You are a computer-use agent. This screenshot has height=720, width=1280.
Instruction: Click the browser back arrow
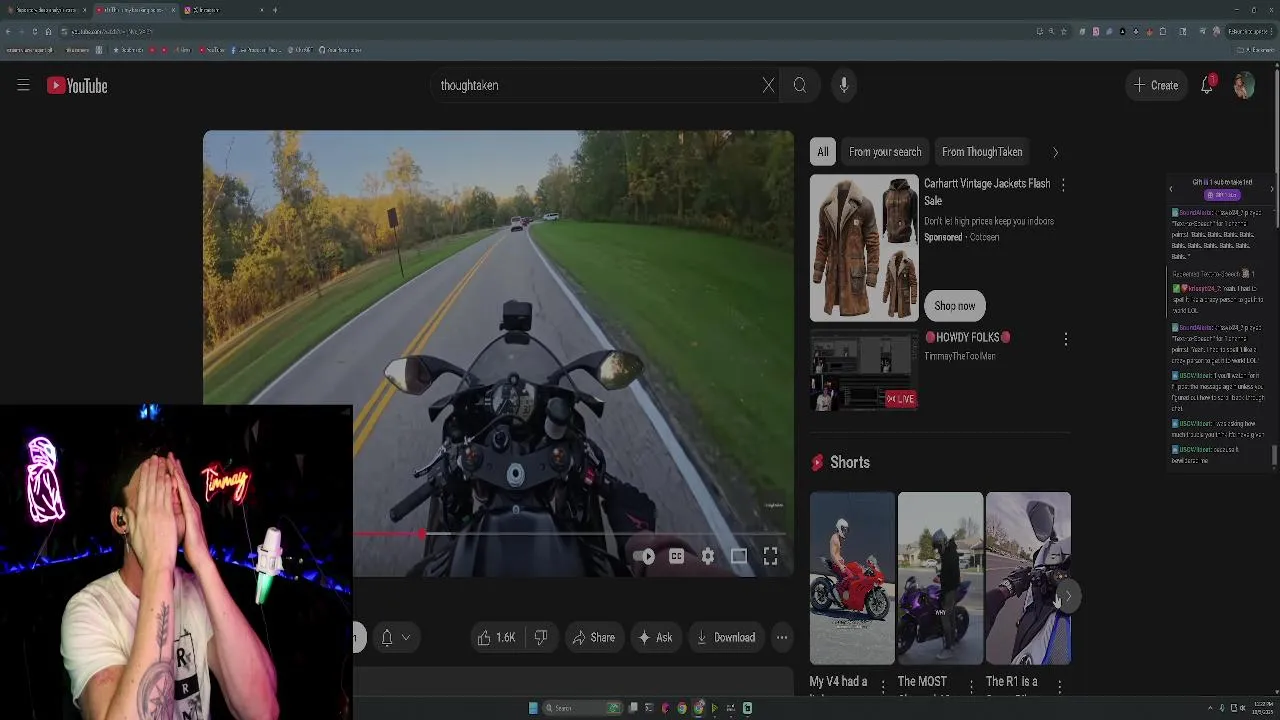pos(8,31)
